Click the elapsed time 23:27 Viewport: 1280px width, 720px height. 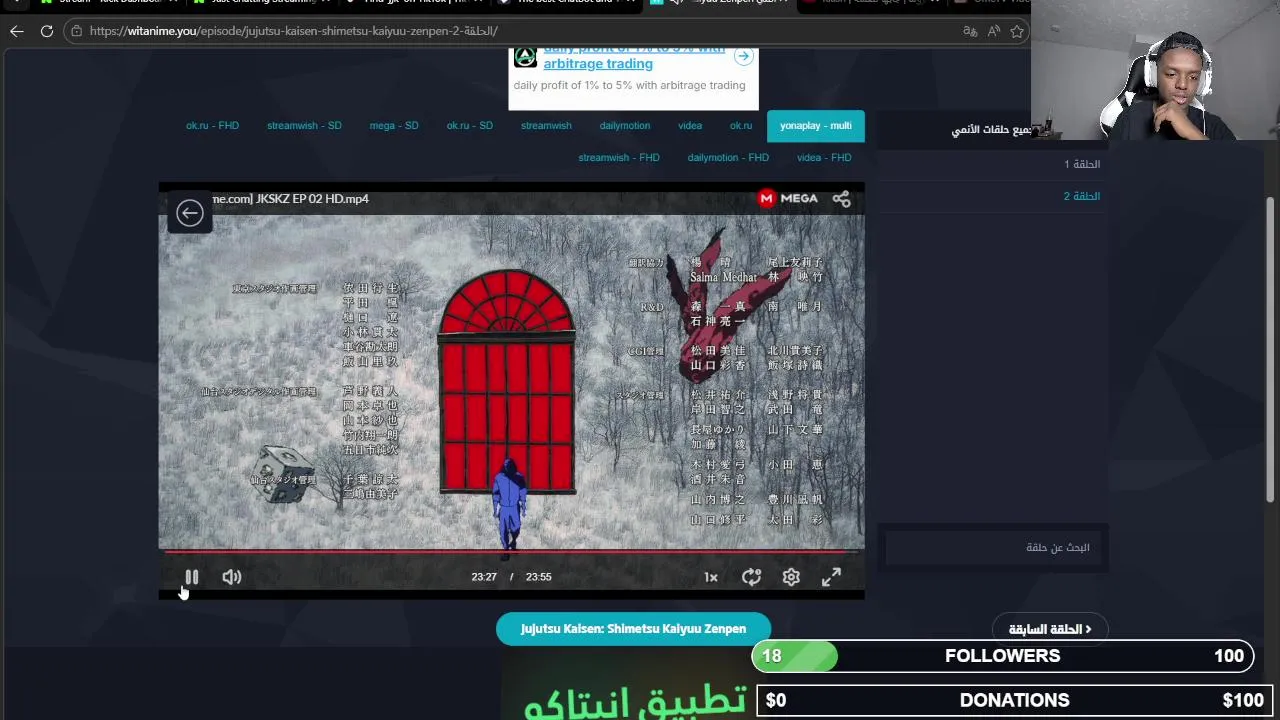(484, 577)
